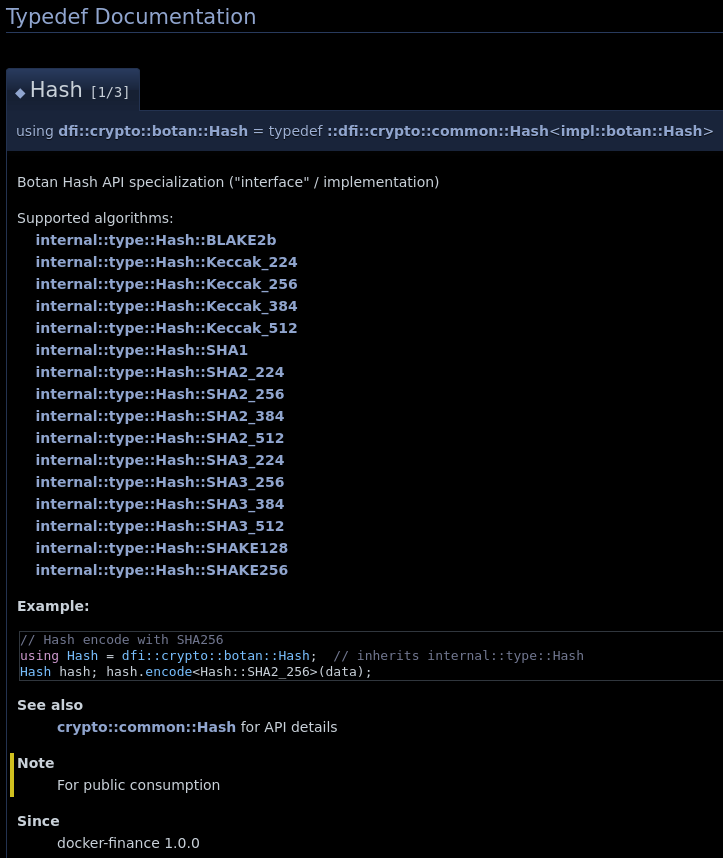Open the internal::type::Hash::SHA1 link
This screenshot has height=858, width=723.
[141, 350]
